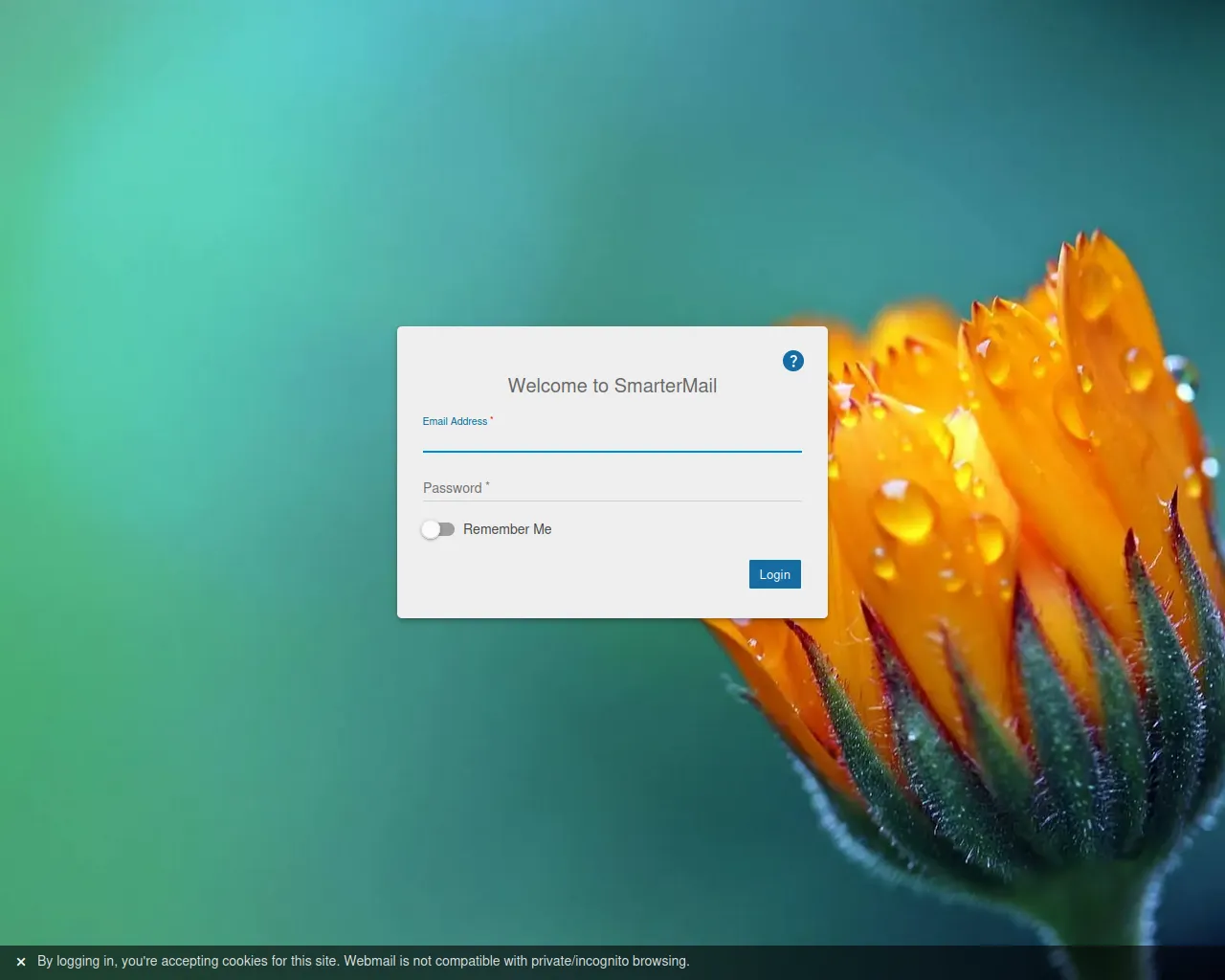Click the knob of the Remember Me switch
This screenshot has width=1225, height=980.
tap(431, 529)
